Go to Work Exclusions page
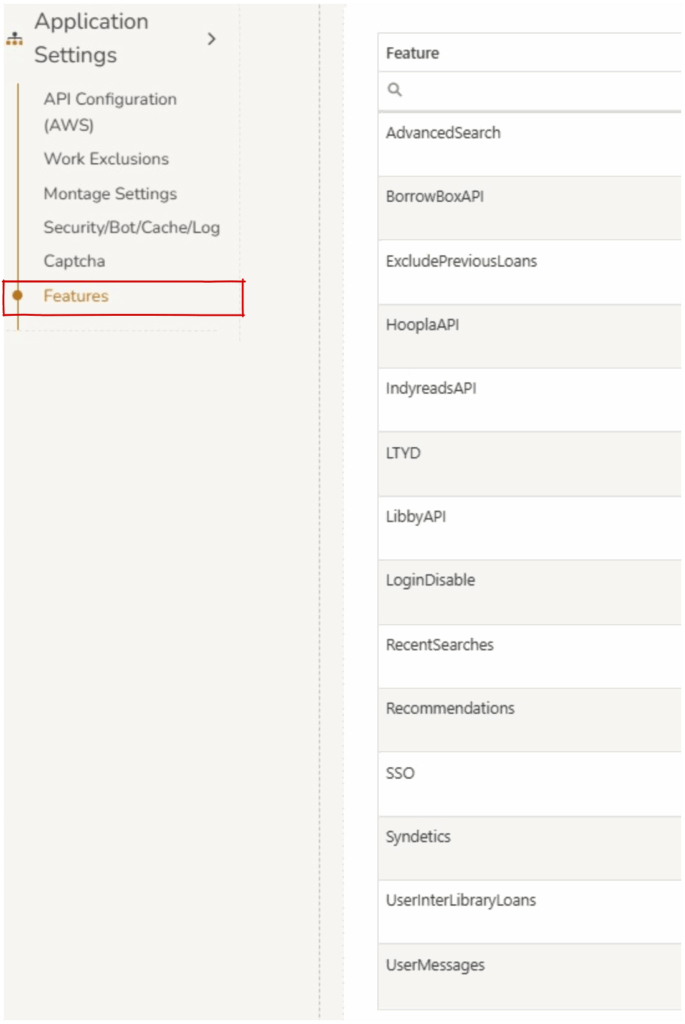685x1024 pixels. pyautogui.click(x=106, y=159)
